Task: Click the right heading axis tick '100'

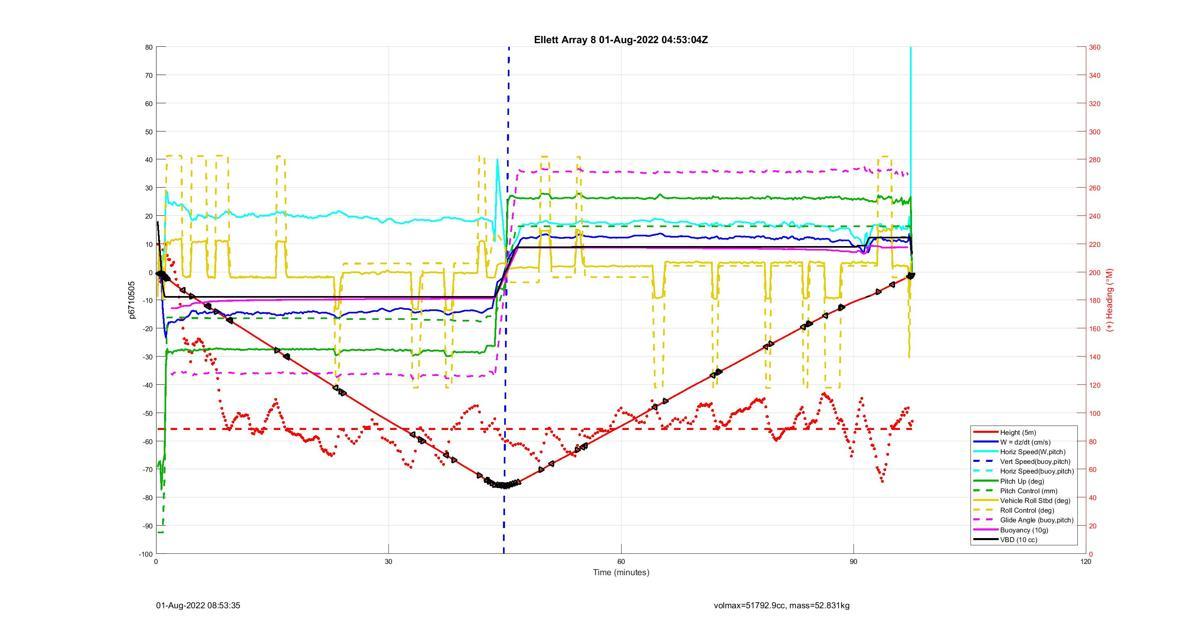Action: pos(1095,413)
